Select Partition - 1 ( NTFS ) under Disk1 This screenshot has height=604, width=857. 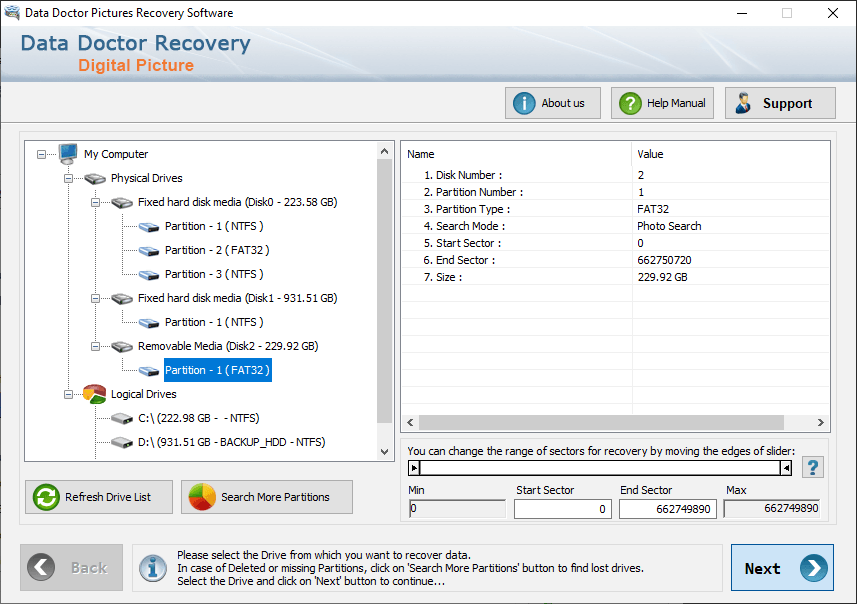tap(214, 322)
